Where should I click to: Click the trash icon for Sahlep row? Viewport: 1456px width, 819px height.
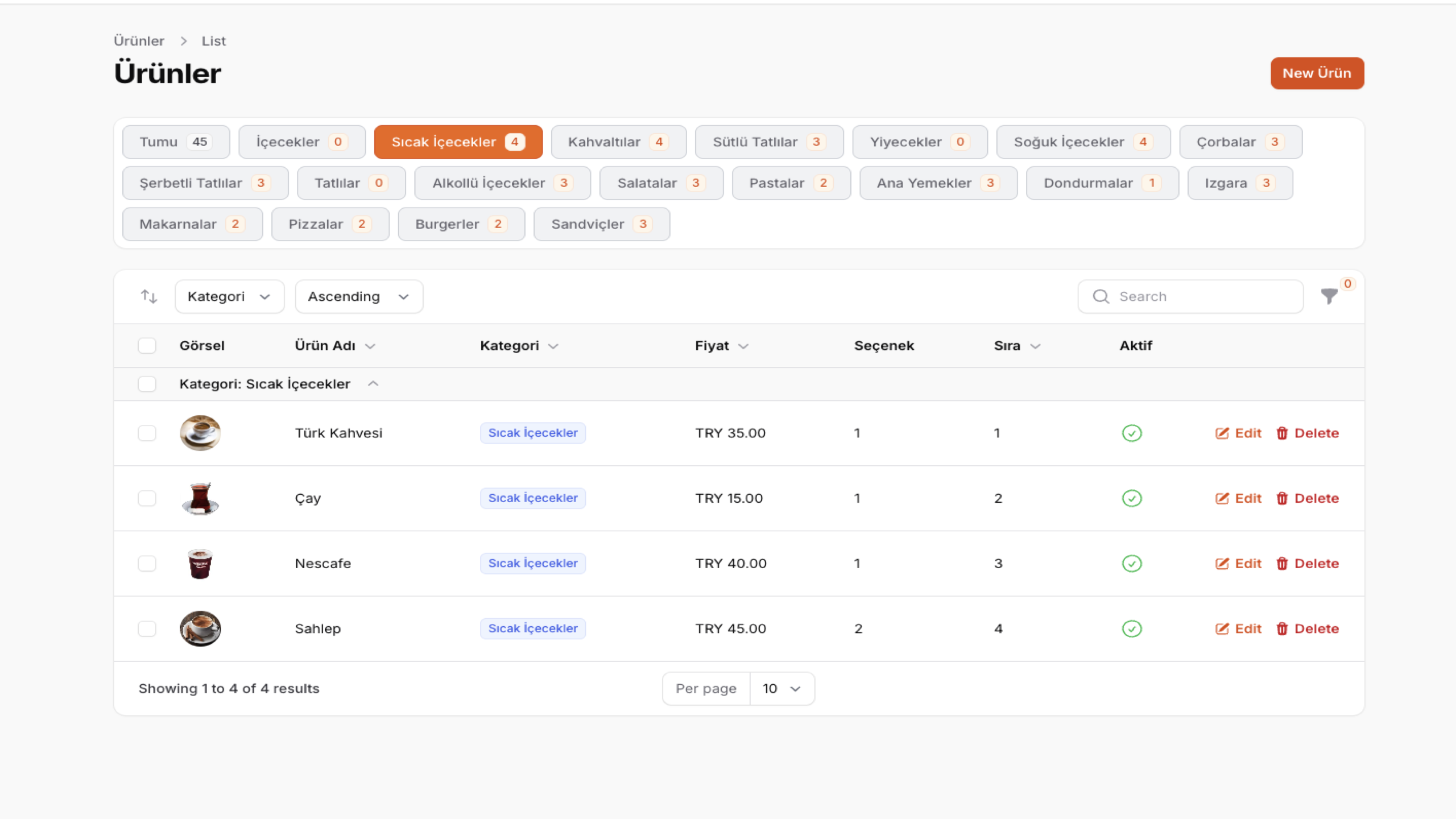pyautogui.click(x=1282, y=629)
